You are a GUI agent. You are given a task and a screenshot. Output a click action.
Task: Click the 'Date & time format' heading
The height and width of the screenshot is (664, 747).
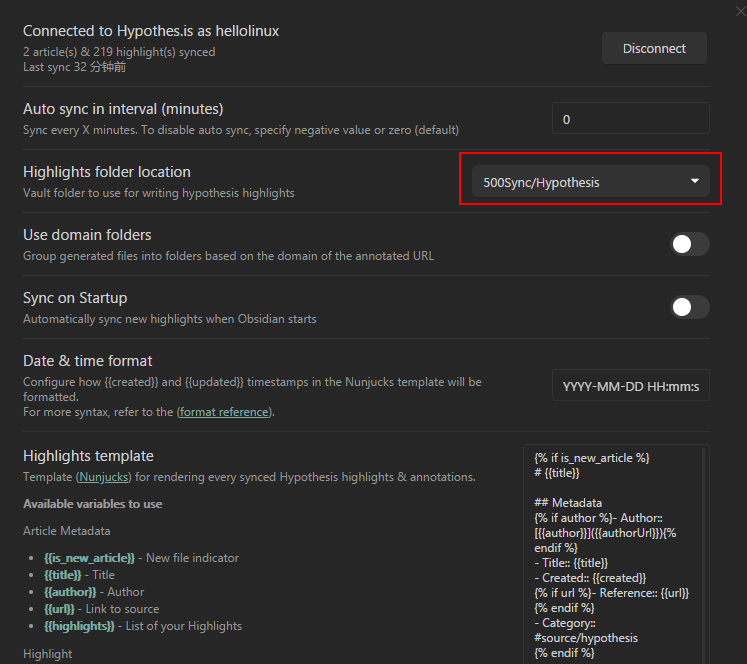tap(88, 361)
